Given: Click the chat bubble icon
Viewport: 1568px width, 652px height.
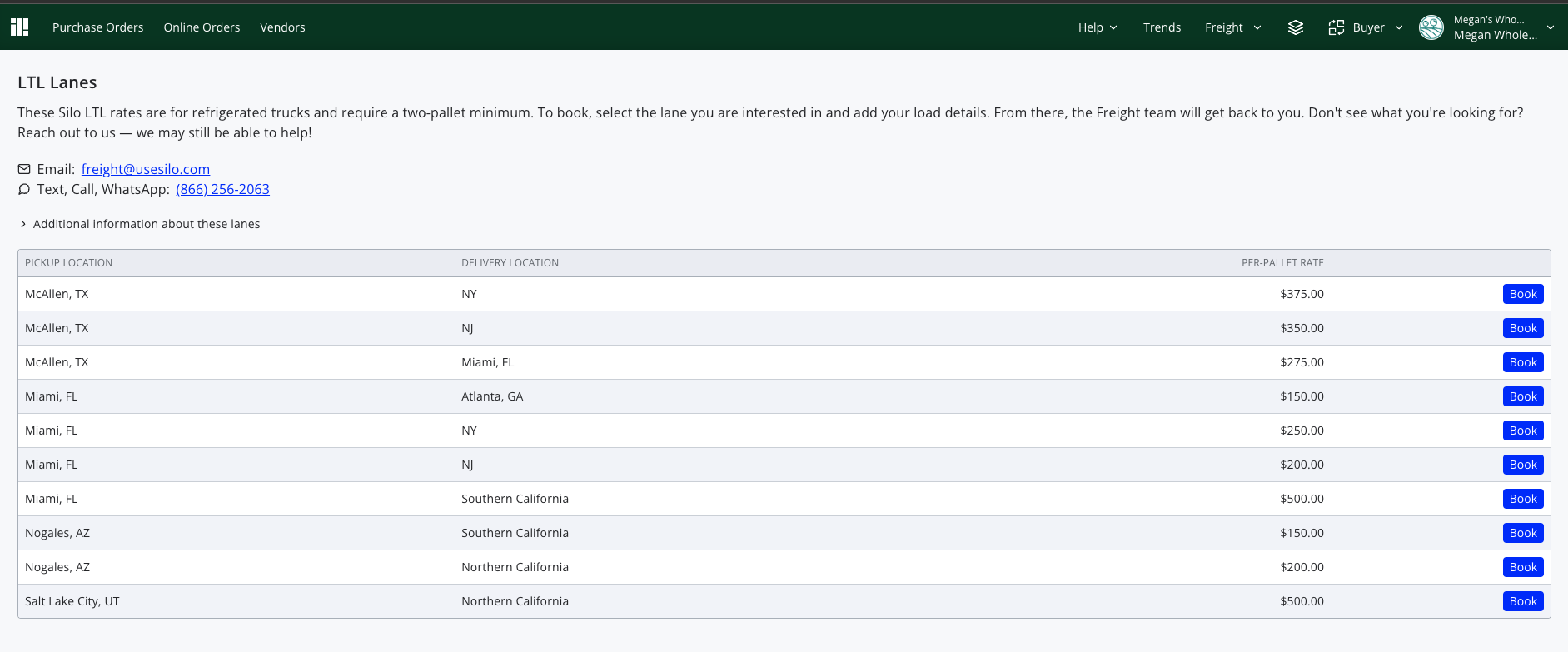Looking at the screenshot, I should click(24, 189).
